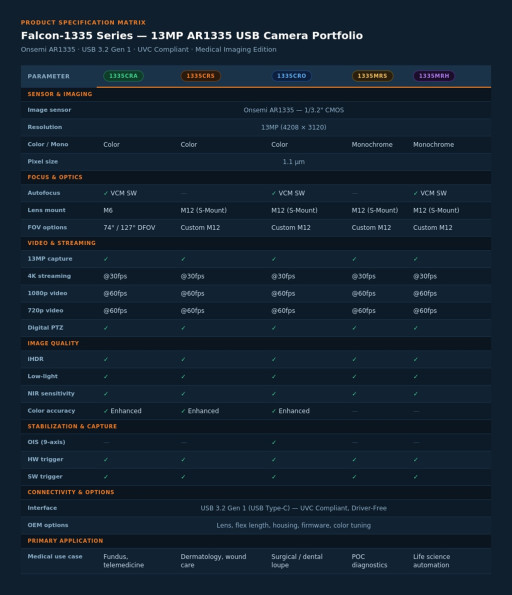Screen dimensions: 512x595
Task: Click the Color / Mono row label
Action: tap(48, 144)
